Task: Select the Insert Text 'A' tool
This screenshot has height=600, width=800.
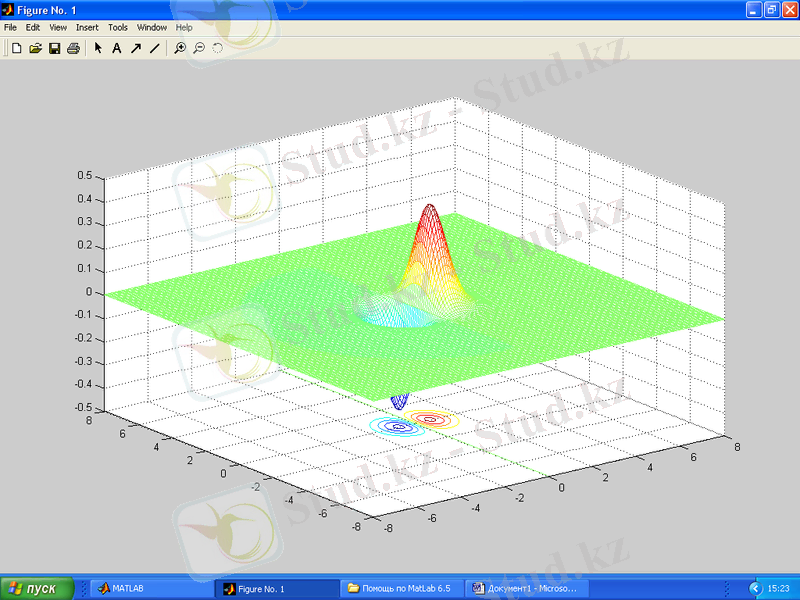Action: 116,47
